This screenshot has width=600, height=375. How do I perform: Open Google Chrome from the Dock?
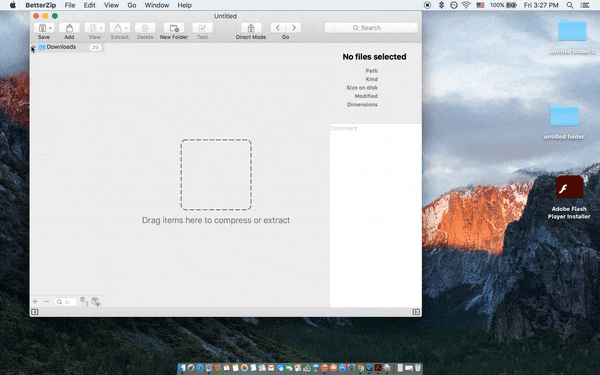point(360,368)
